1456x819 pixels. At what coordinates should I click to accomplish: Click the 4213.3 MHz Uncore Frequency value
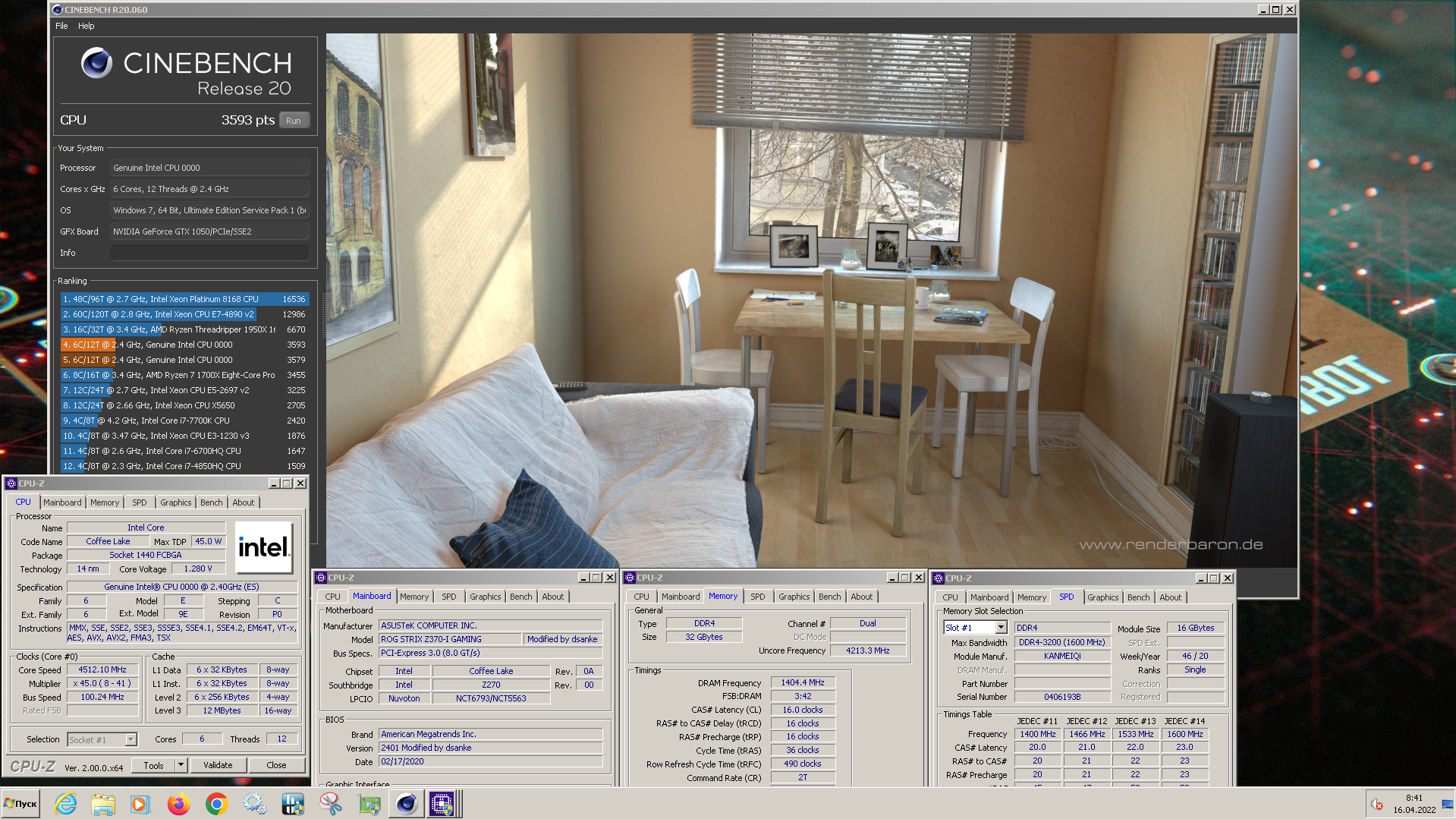[868, 650]
